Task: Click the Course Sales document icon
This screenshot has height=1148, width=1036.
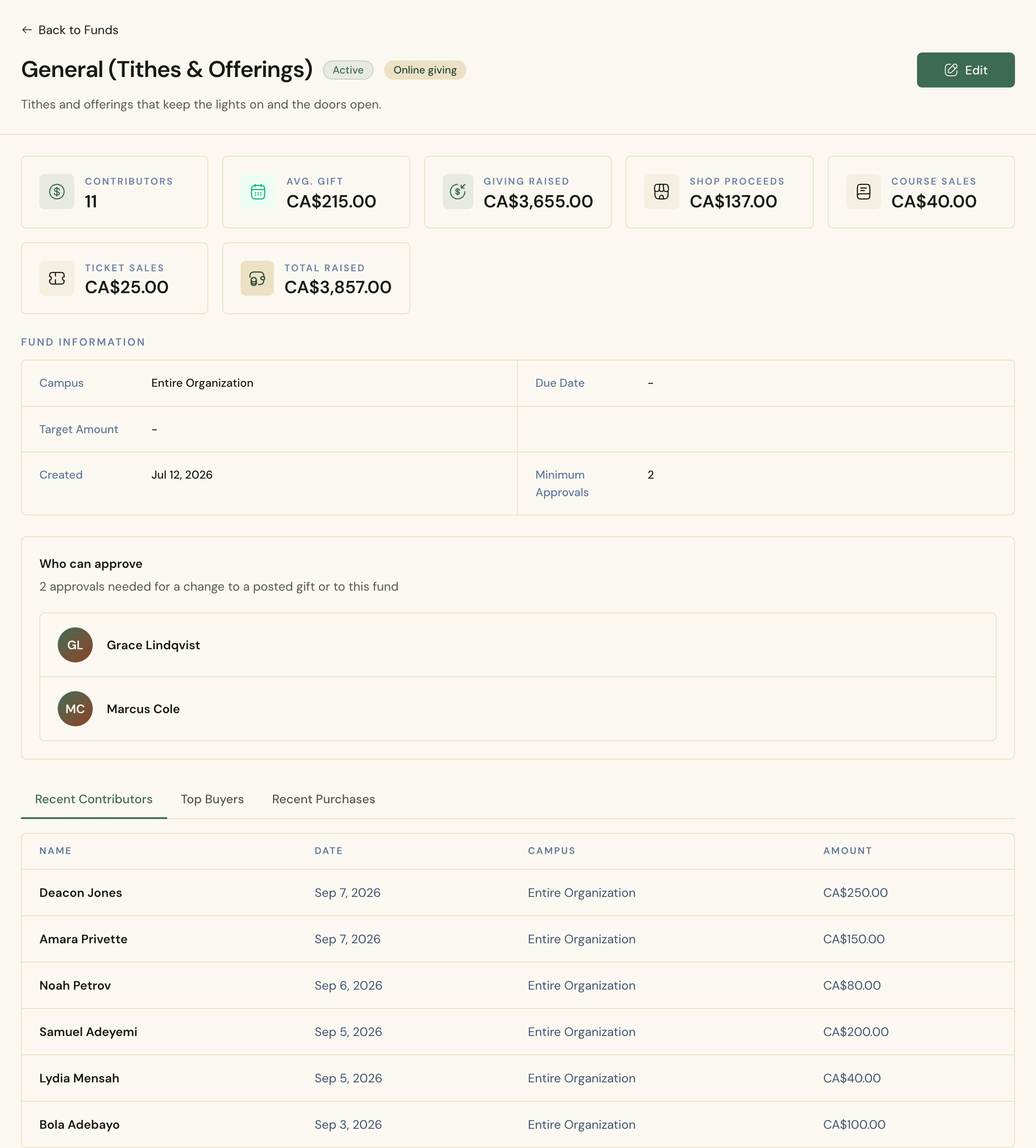Action: [864, 192]
